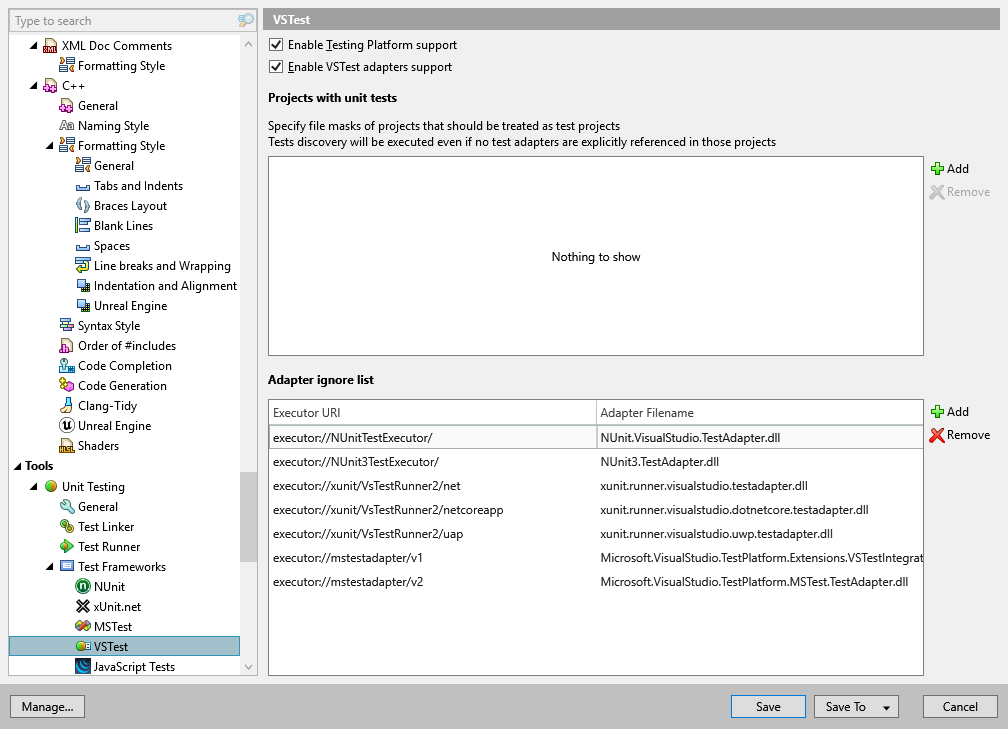Image resolution: width=1008 pixels, height=729 pixels.
Task: Click the Naming Style icon under C++
Action: pyautogui.click(x=66, y=125)
